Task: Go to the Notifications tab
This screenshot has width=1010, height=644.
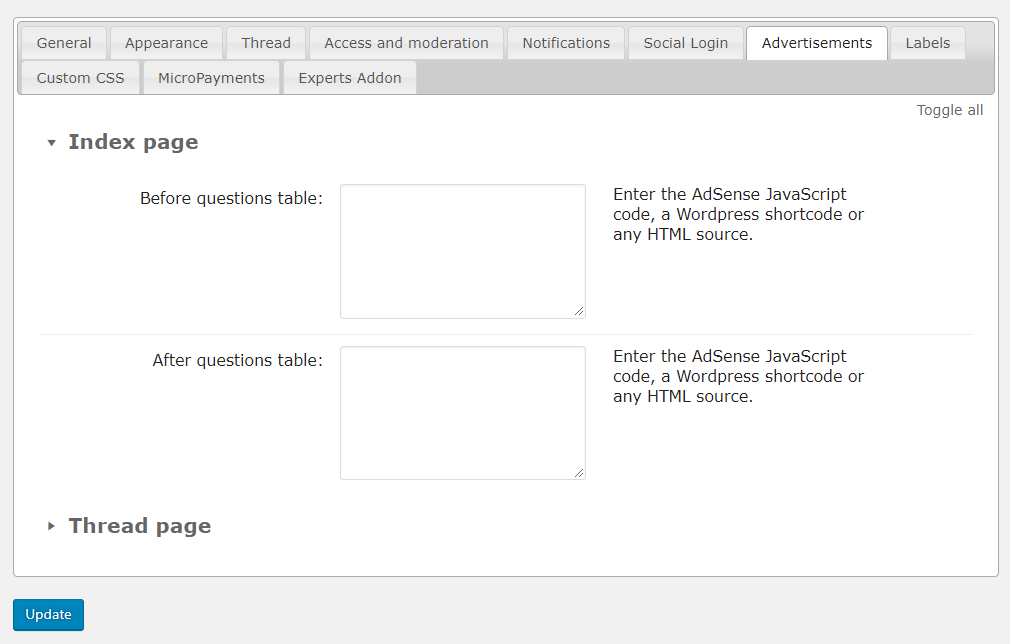Action: [566, 43]
